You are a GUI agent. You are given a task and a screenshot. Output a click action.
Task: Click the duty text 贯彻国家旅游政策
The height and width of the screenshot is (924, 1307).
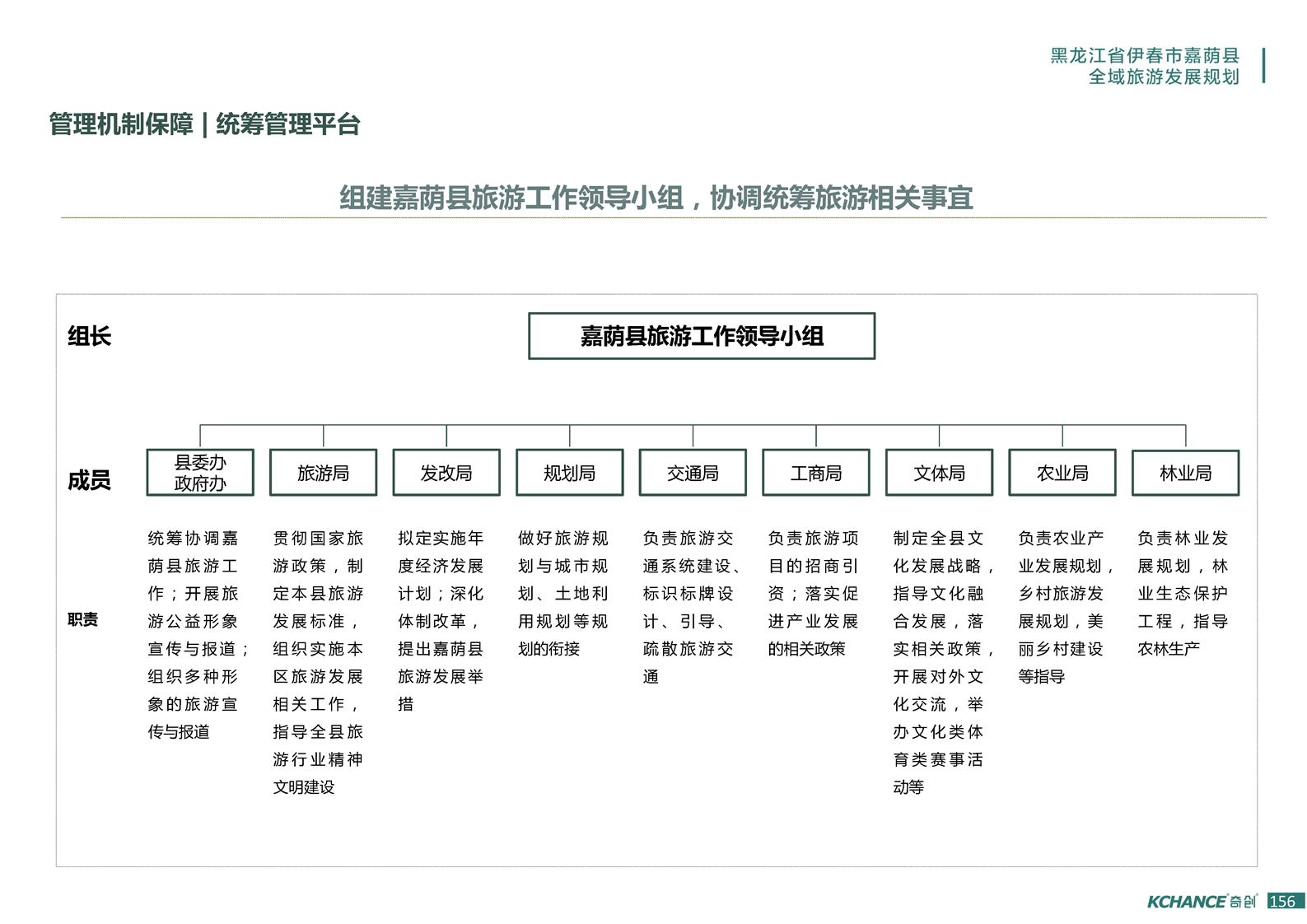tap(318, 552)
